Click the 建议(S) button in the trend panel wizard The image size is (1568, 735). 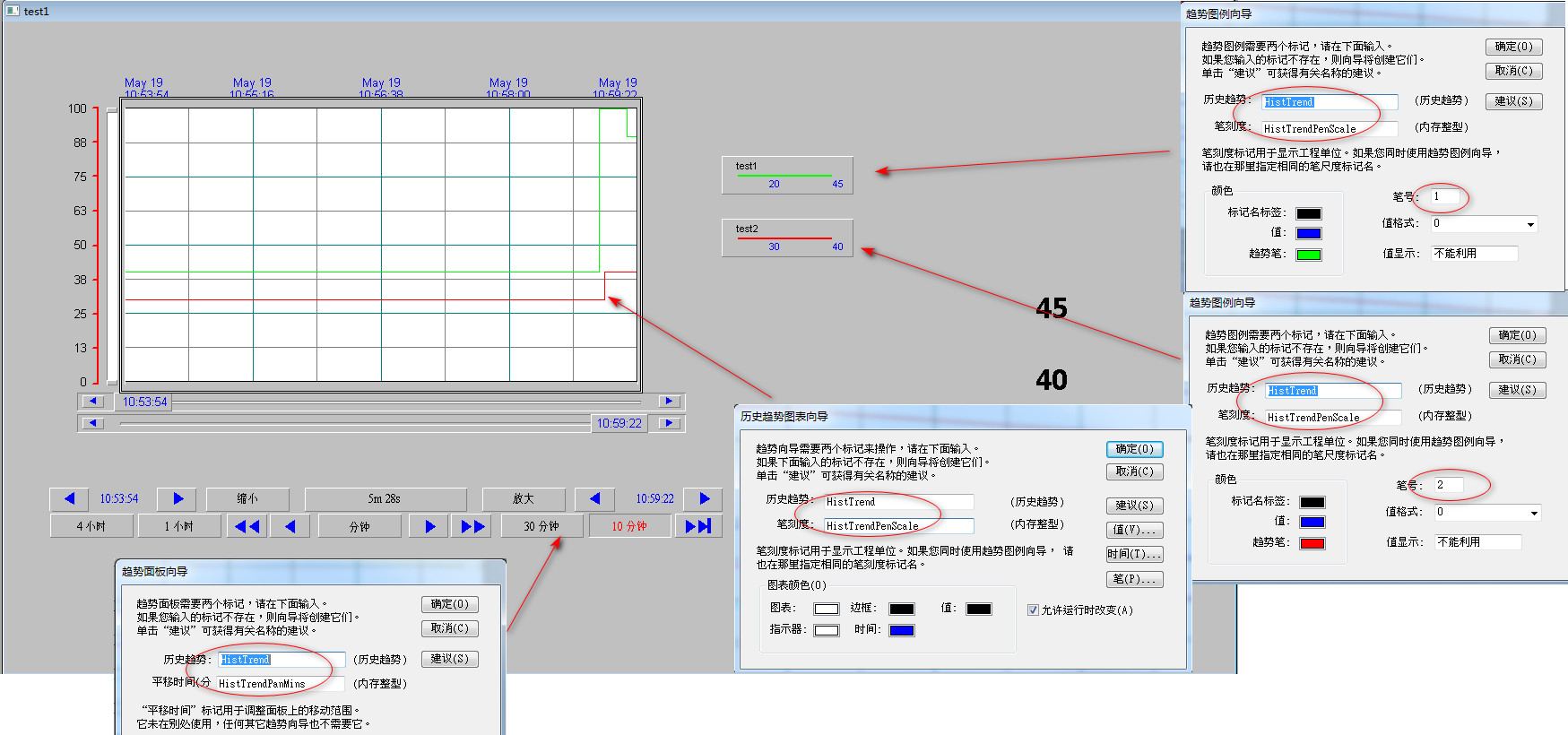point(450,659)
